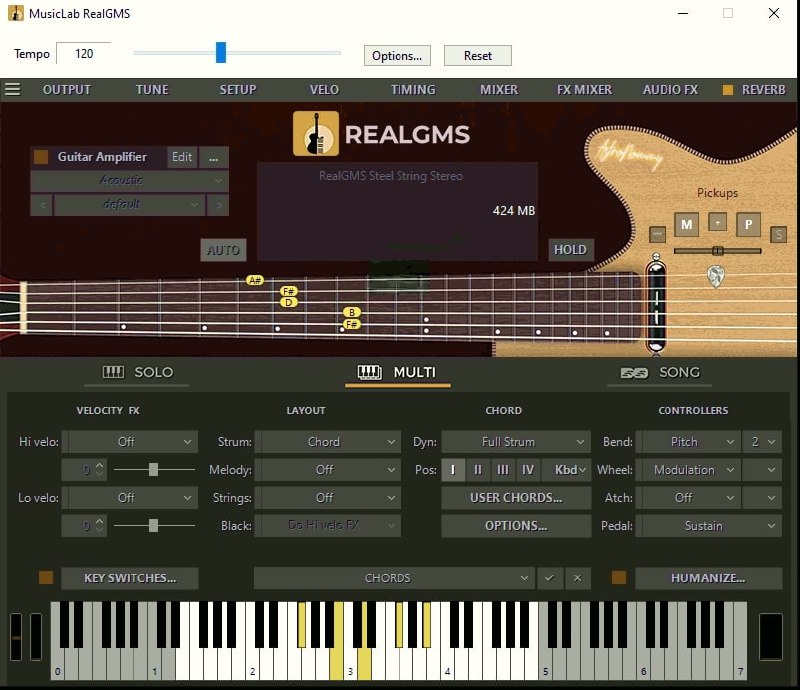This screenshot has height=690, width=800.
Task: Click the B note marker on fretboard
Action: [x=352, y=312]
